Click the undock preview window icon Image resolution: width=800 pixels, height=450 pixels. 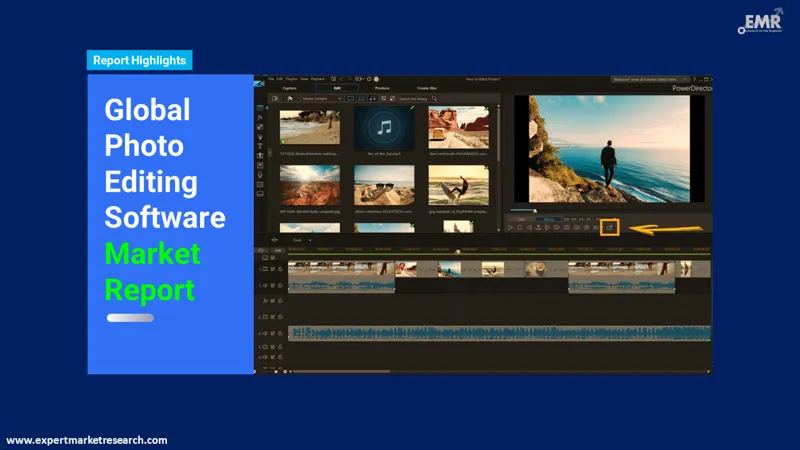(609, 227)
